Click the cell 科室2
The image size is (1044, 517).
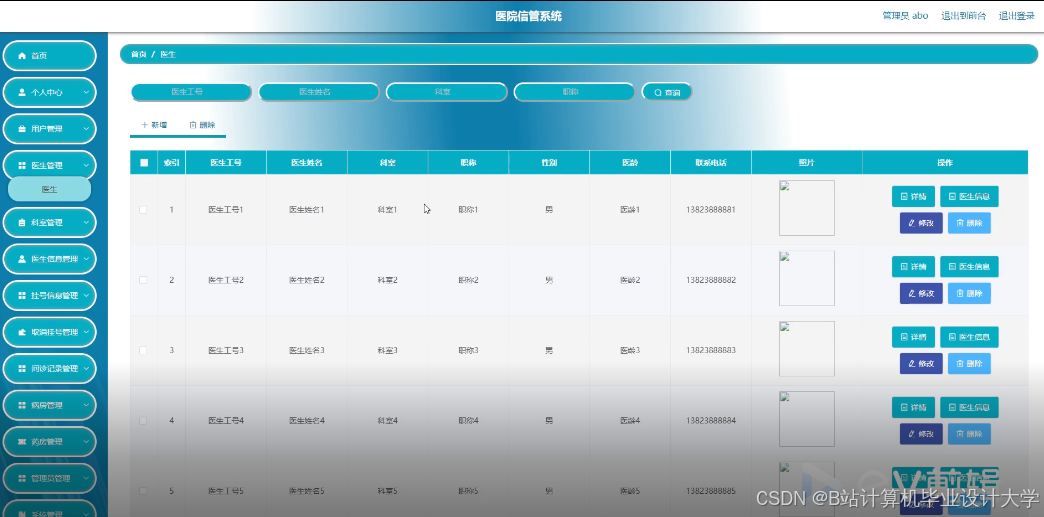coord(388,280)
